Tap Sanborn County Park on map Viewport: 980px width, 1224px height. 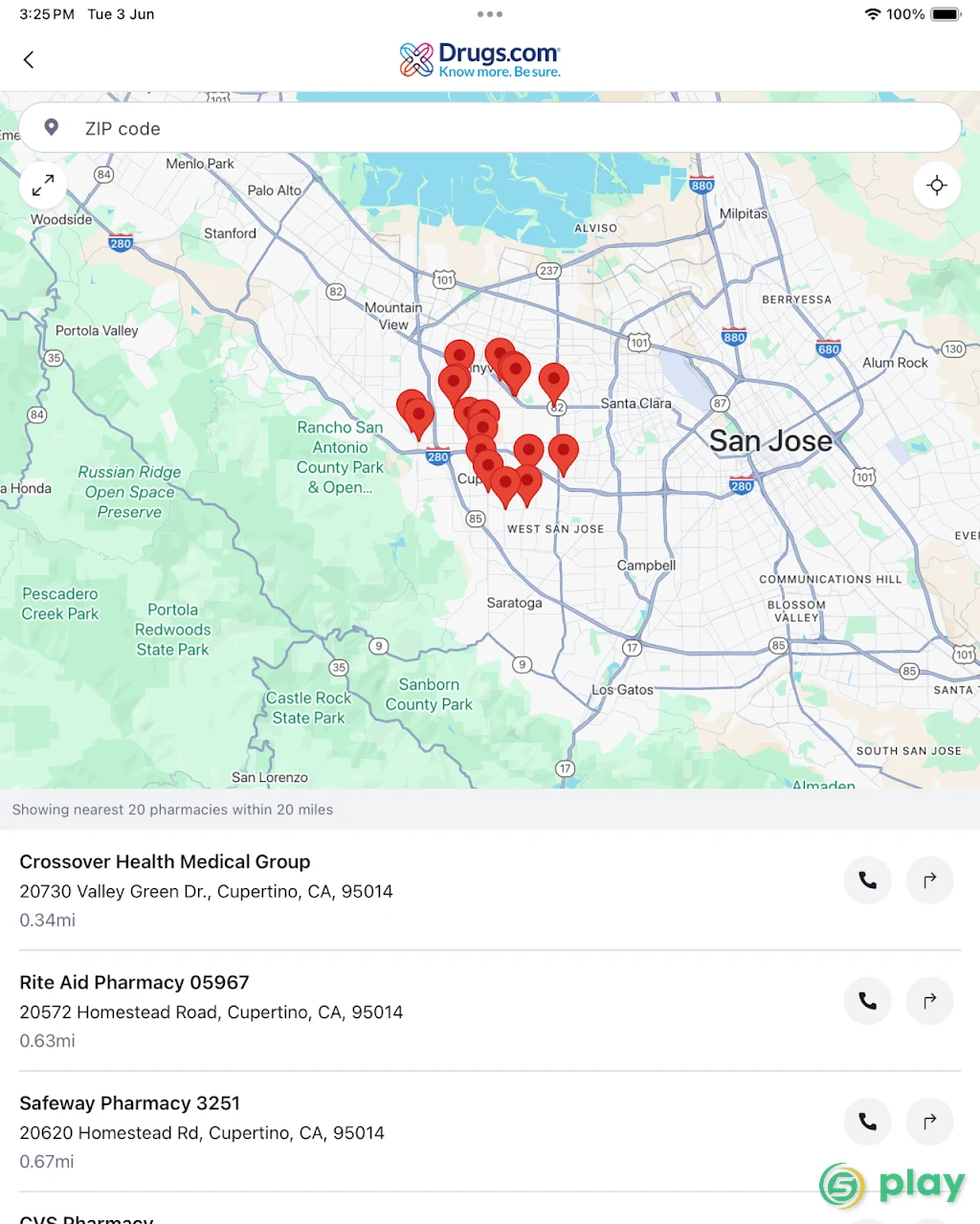pyautogui.click(x=429, y=695)
